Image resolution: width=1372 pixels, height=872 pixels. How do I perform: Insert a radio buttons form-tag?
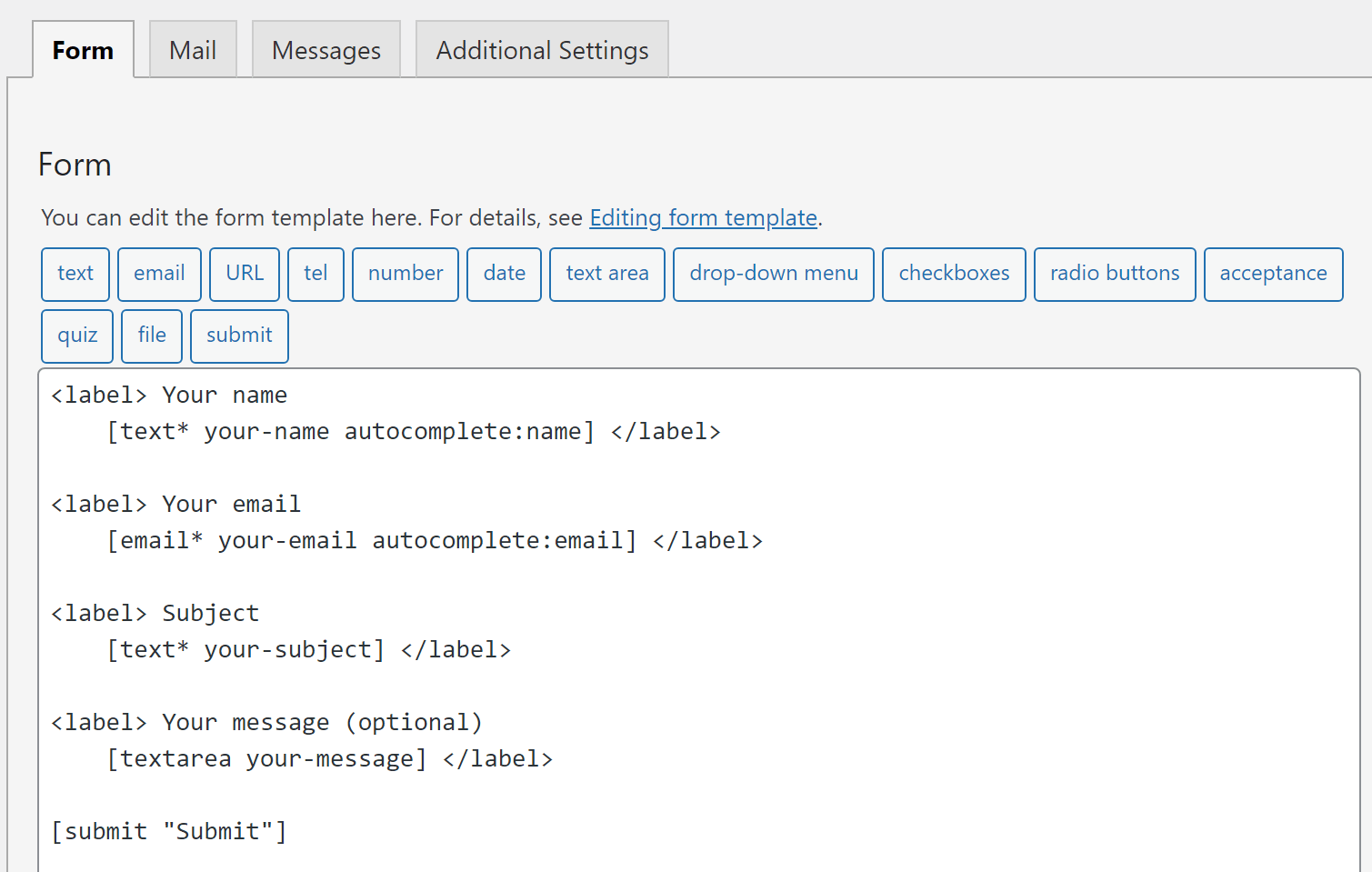pos(1114,274)
